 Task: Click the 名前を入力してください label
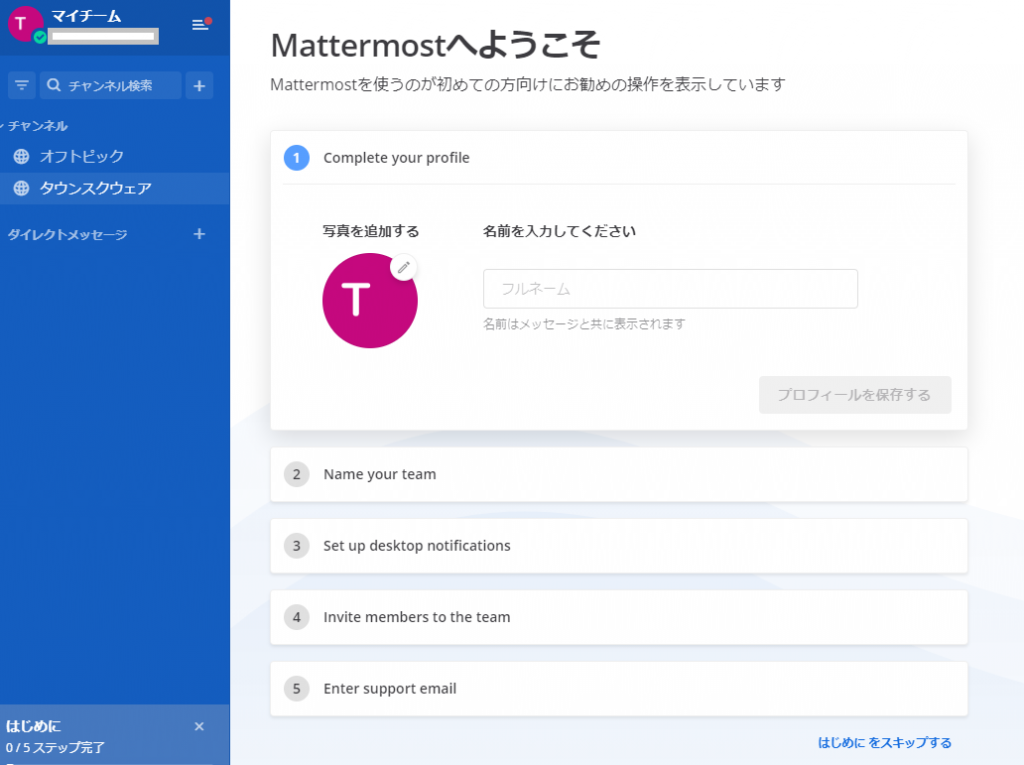(x=559, y=231)
